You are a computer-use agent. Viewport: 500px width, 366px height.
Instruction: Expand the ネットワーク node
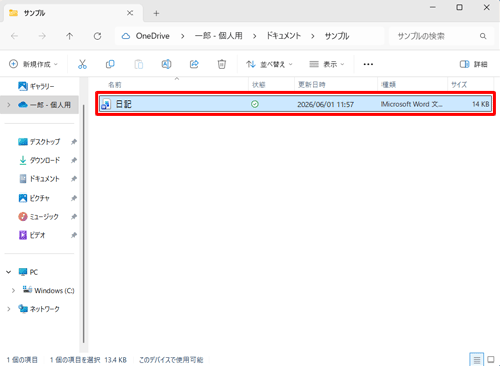(9, 309)
